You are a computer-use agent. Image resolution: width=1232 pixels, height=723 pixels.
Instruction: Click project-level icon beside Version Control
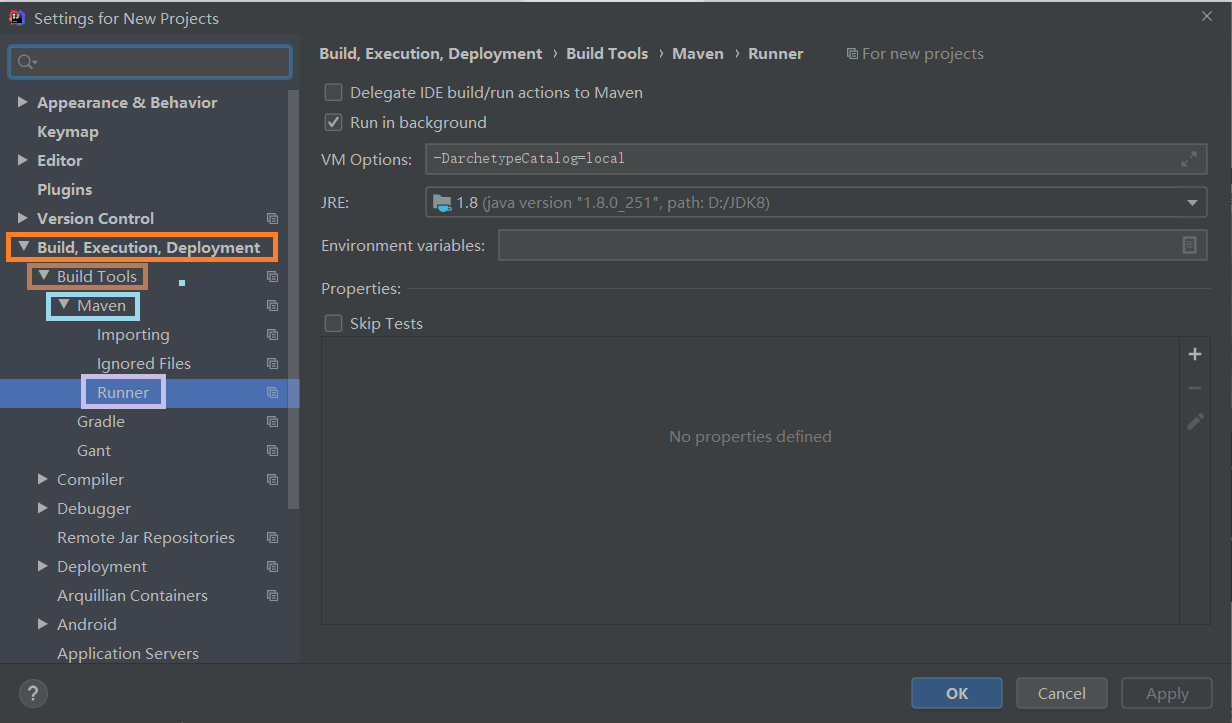point(272,218)
